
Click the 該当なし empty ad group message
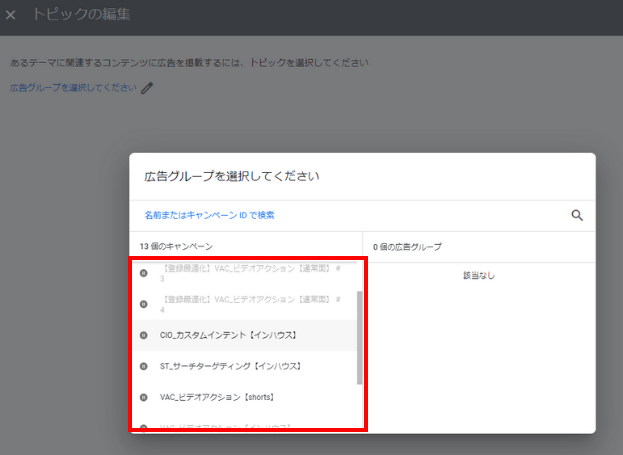click(x=479, y=275)
